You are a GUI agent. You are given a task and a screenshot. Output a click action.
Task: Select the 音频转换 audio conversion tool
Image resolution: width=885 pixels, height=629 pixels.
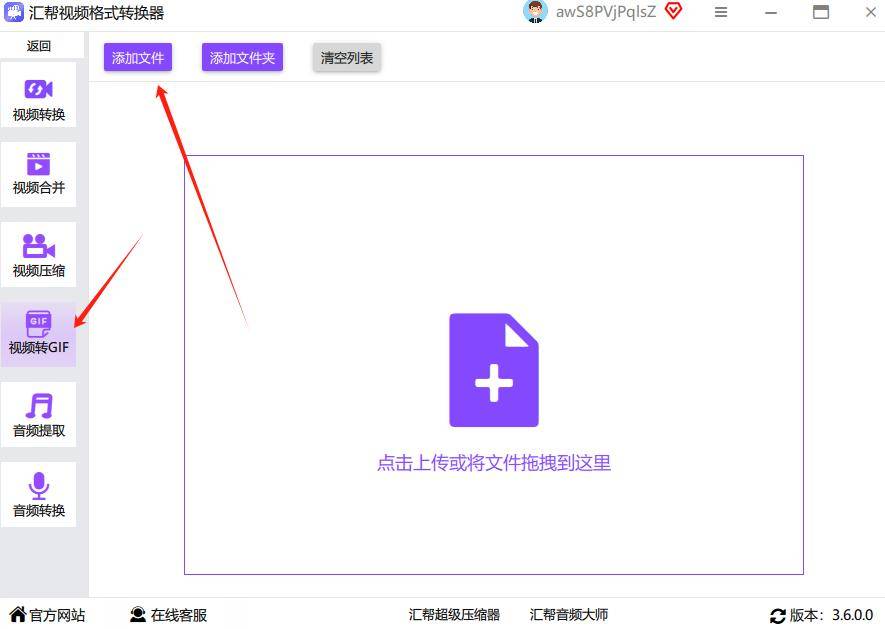tap(39, 496)
